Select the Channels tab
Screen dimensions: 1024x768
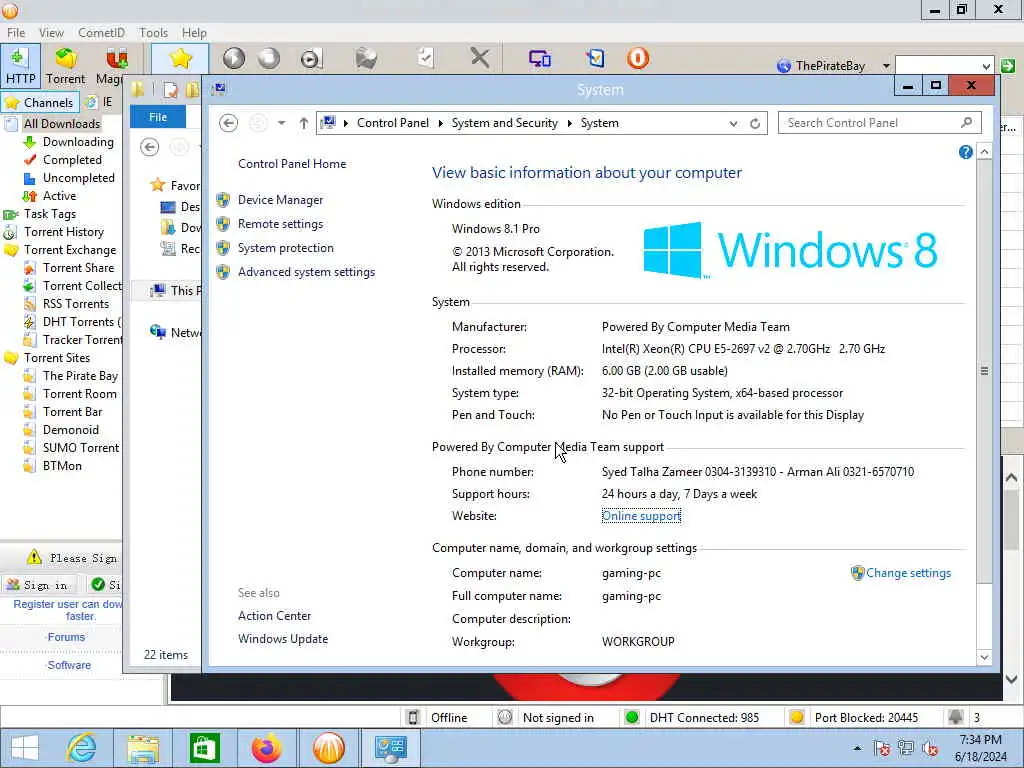click(40, 103)
